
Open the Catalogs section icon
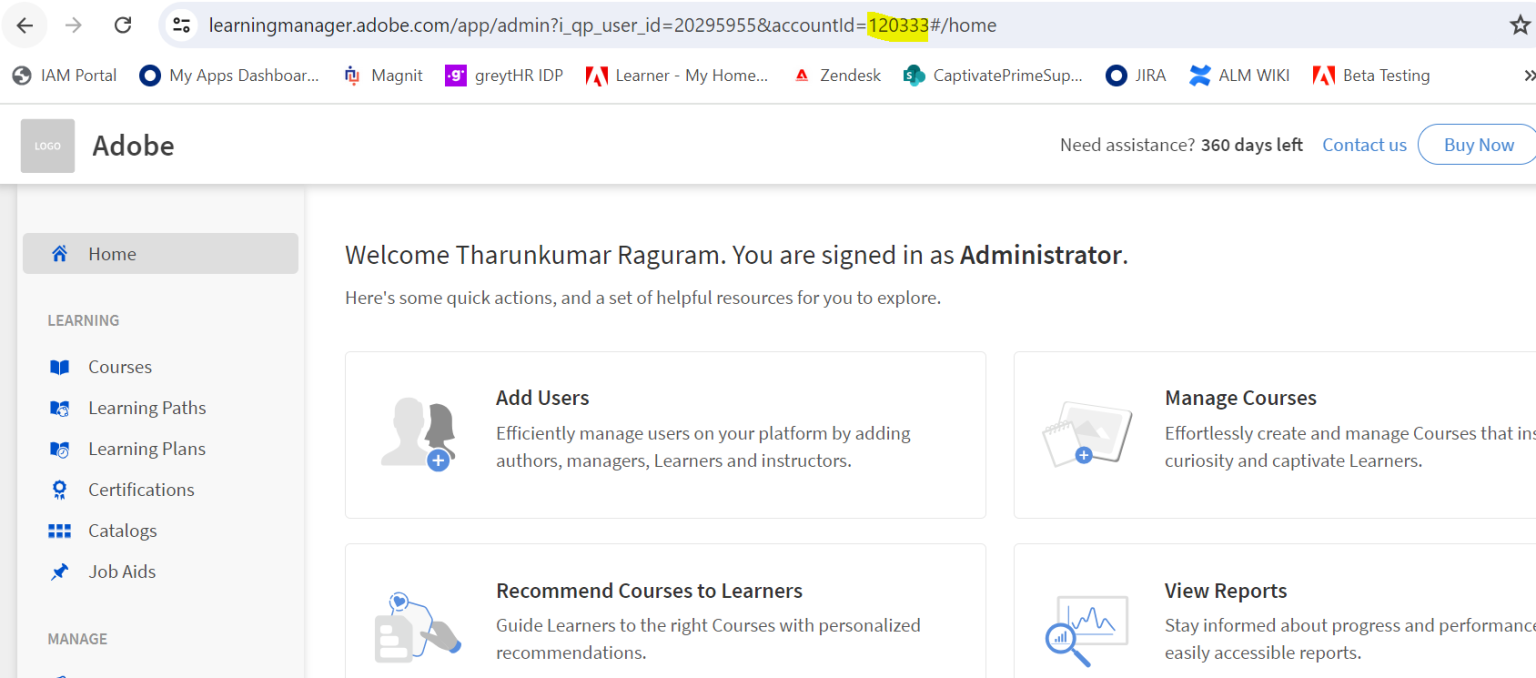(60, 530)
